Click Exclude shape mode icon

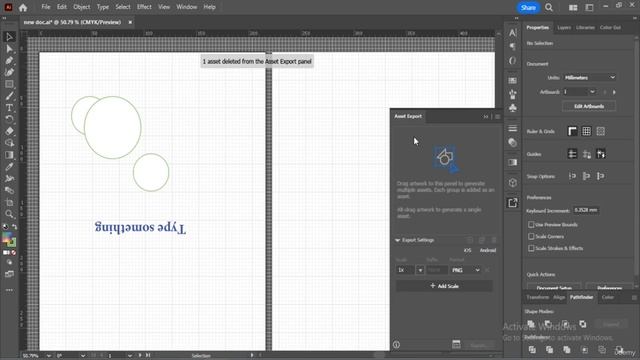pos(583,324)
